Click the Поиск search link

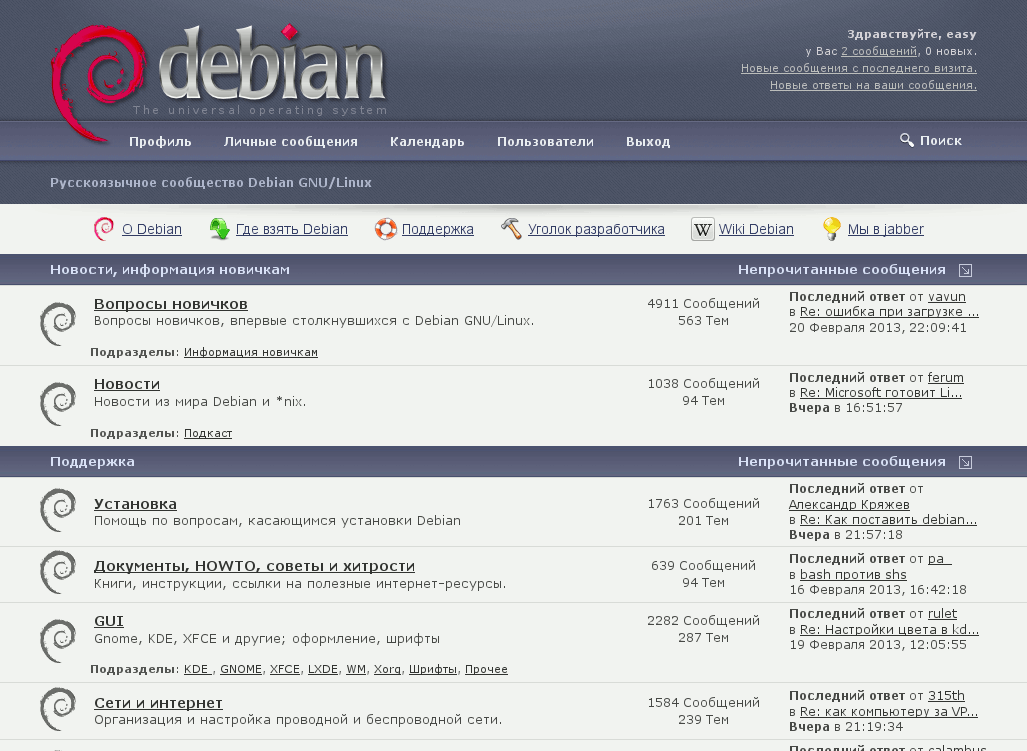pos(941,141)
